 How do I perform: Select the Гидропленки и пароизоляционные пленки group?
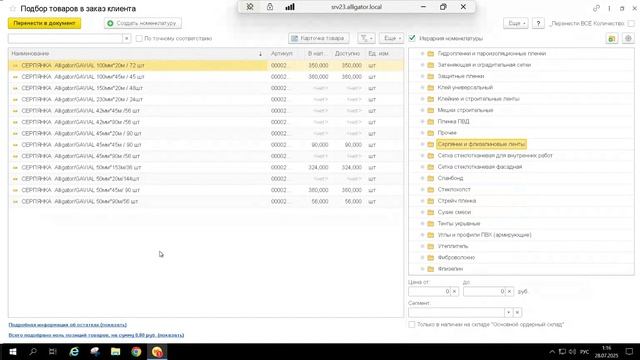491,53
